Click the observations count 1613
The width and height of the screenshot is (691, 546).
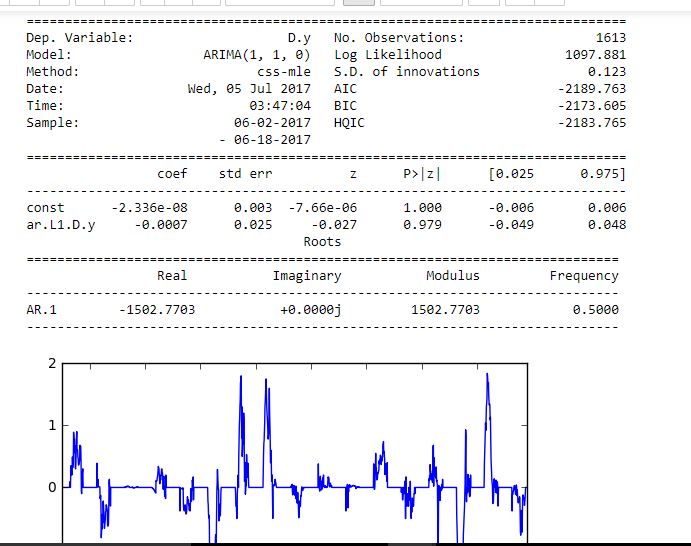611,38
